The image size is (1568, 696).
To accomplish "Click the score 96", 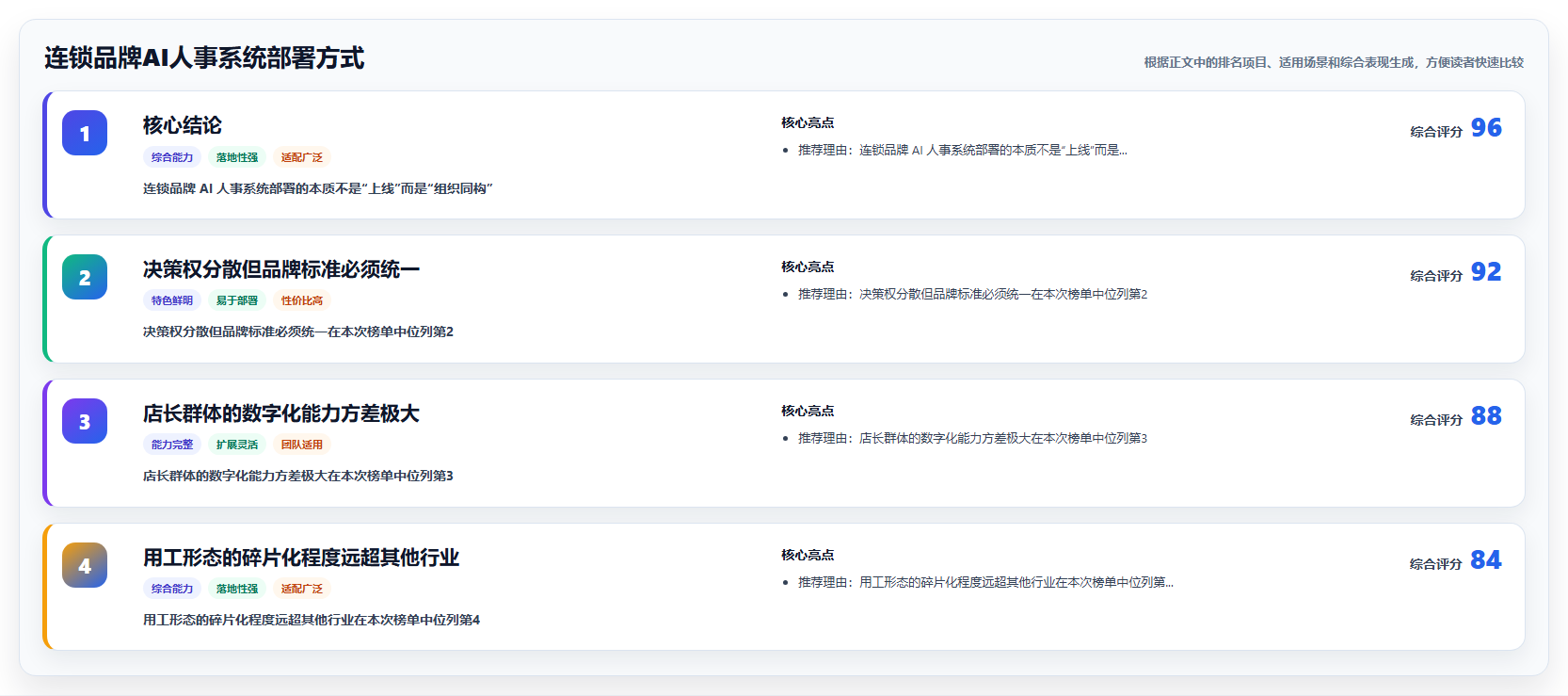I will [1486, 127].
